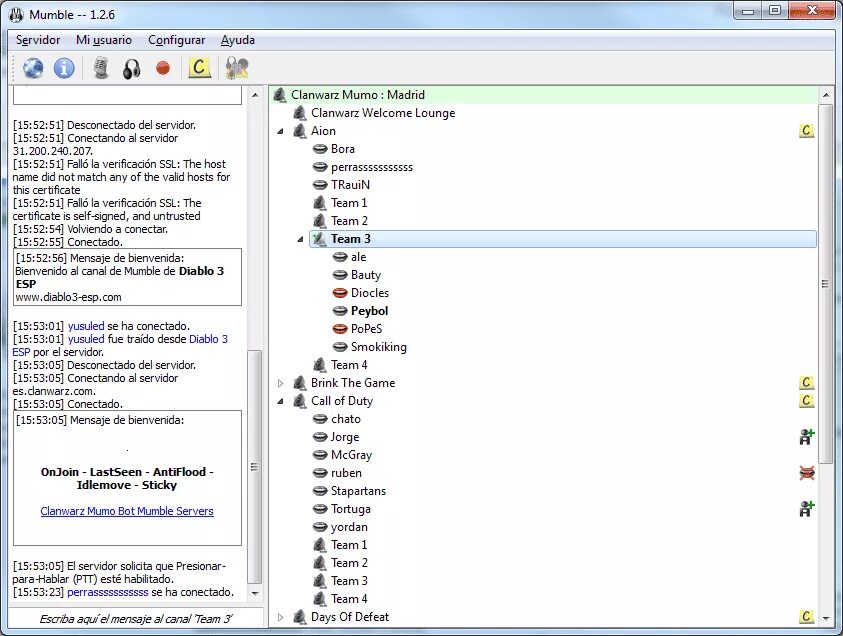843x636 pixels.
Task: Open the comment icon on Days Of Defeat row
Action: pos(806,617)
